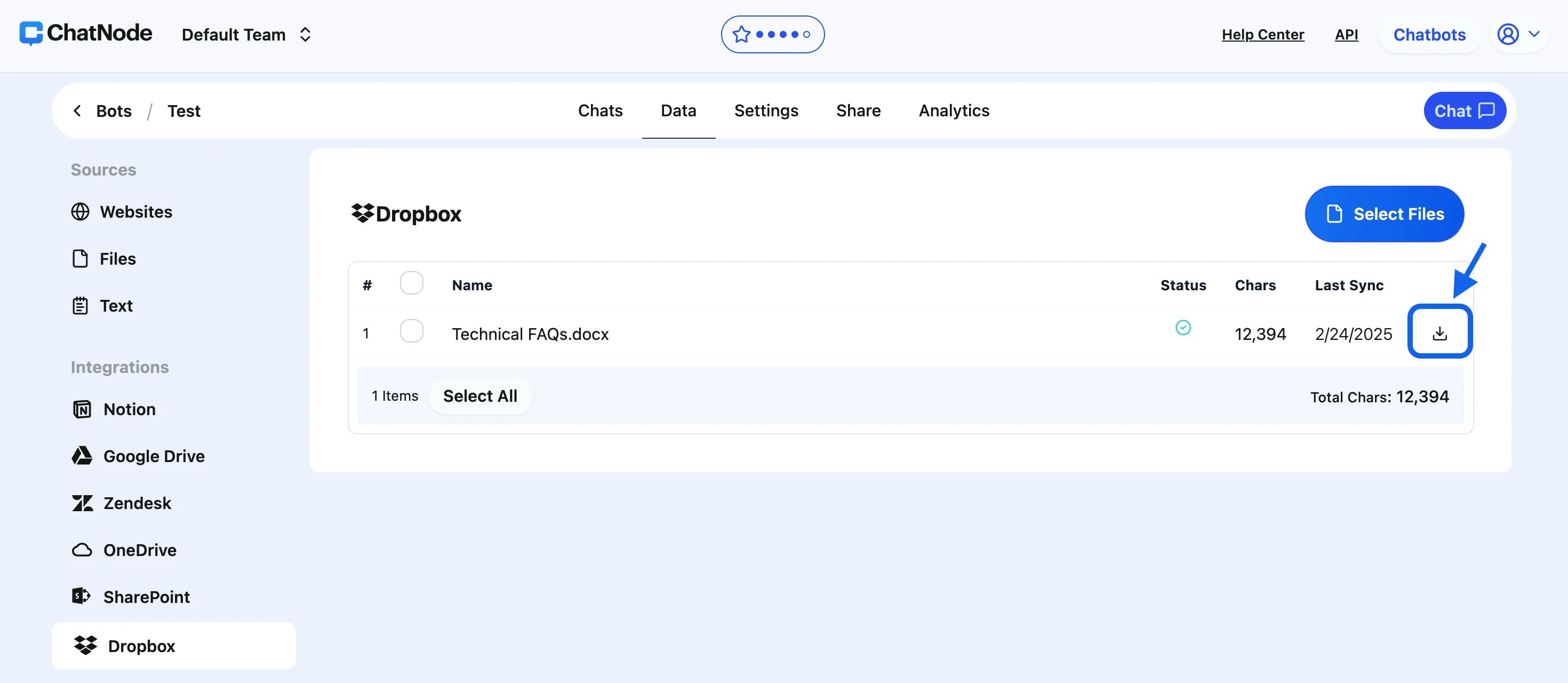This screenshot has width=1568, height=683.
Task: Go back using the Bots chevron
Action: tap(77, 111)
